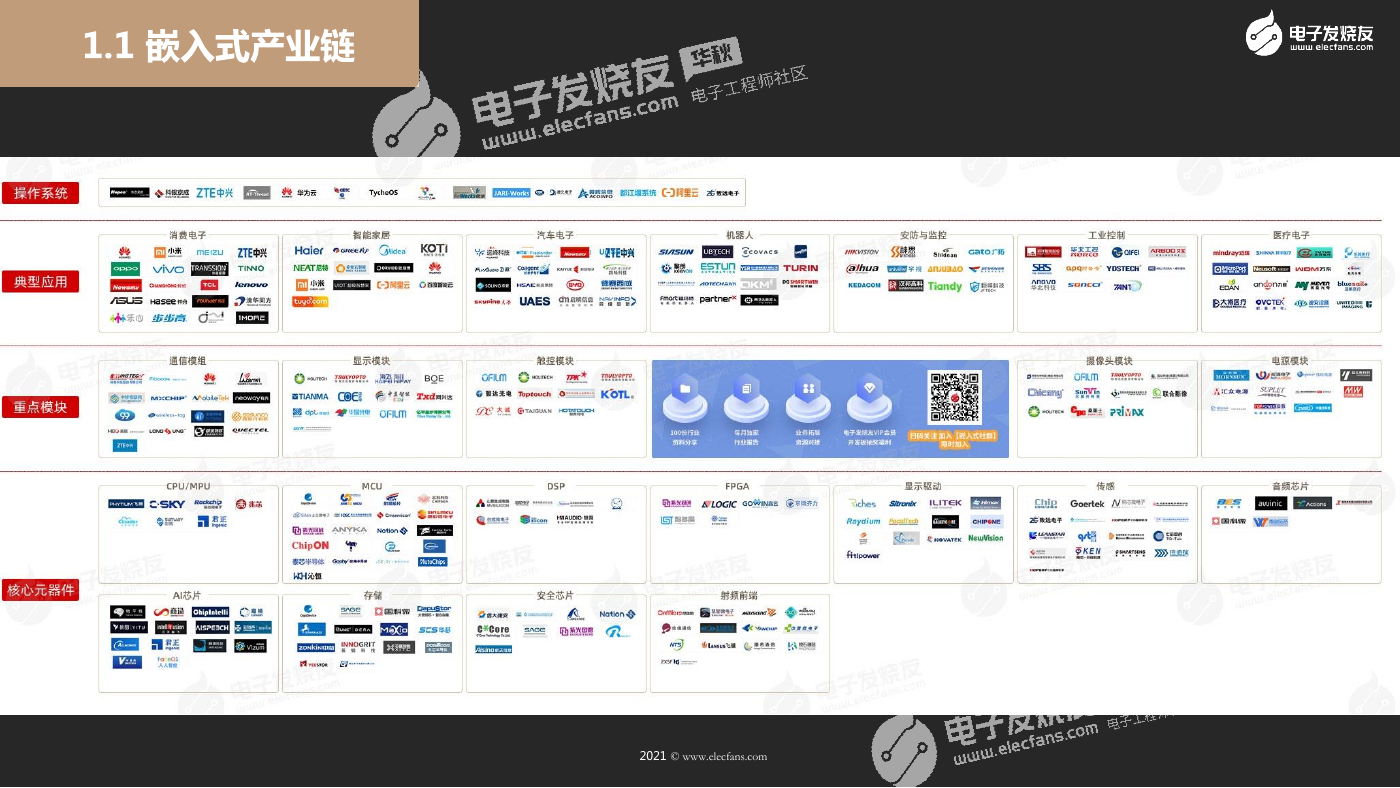Click the 射频前端 section heading

point(738,596)
